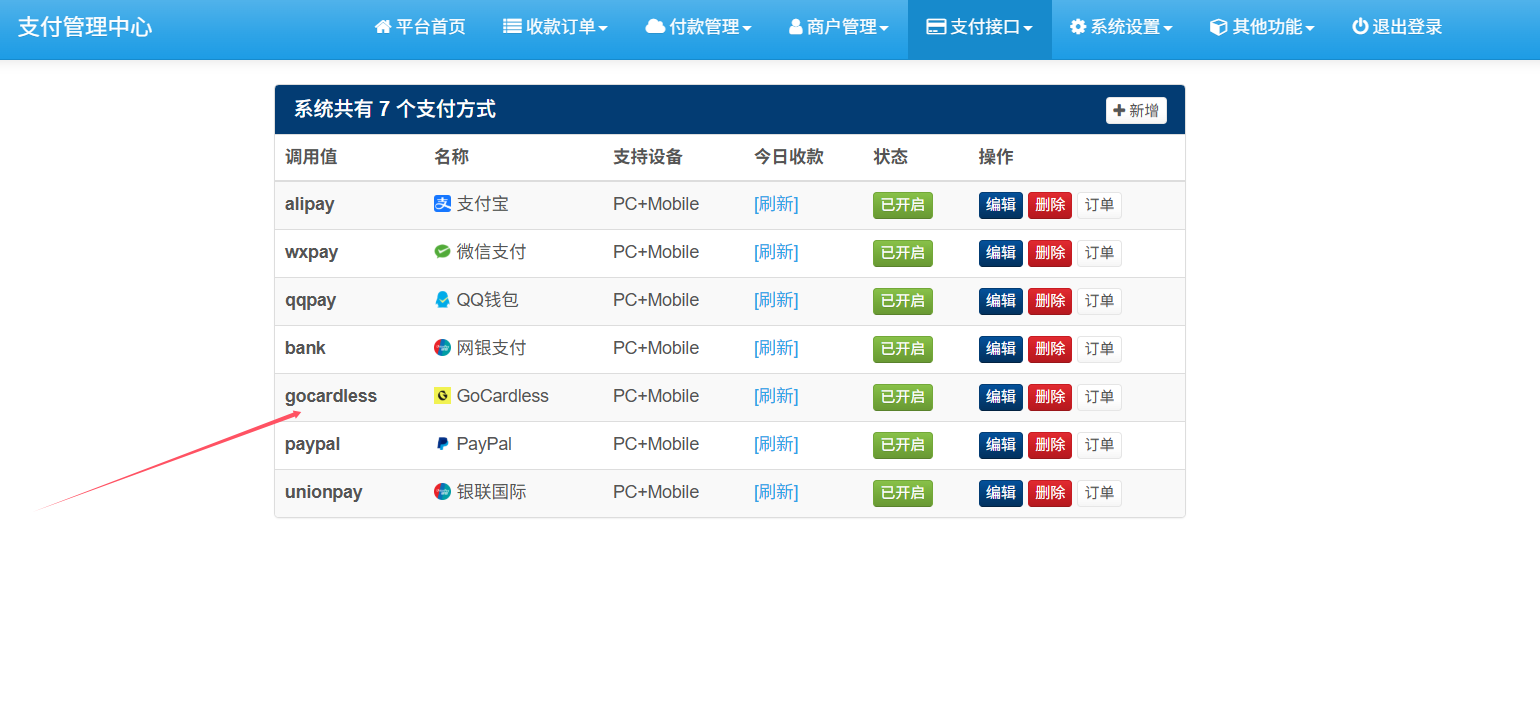Delete the unionpay payment method
1540x725 pixels.
point(1049,493)
